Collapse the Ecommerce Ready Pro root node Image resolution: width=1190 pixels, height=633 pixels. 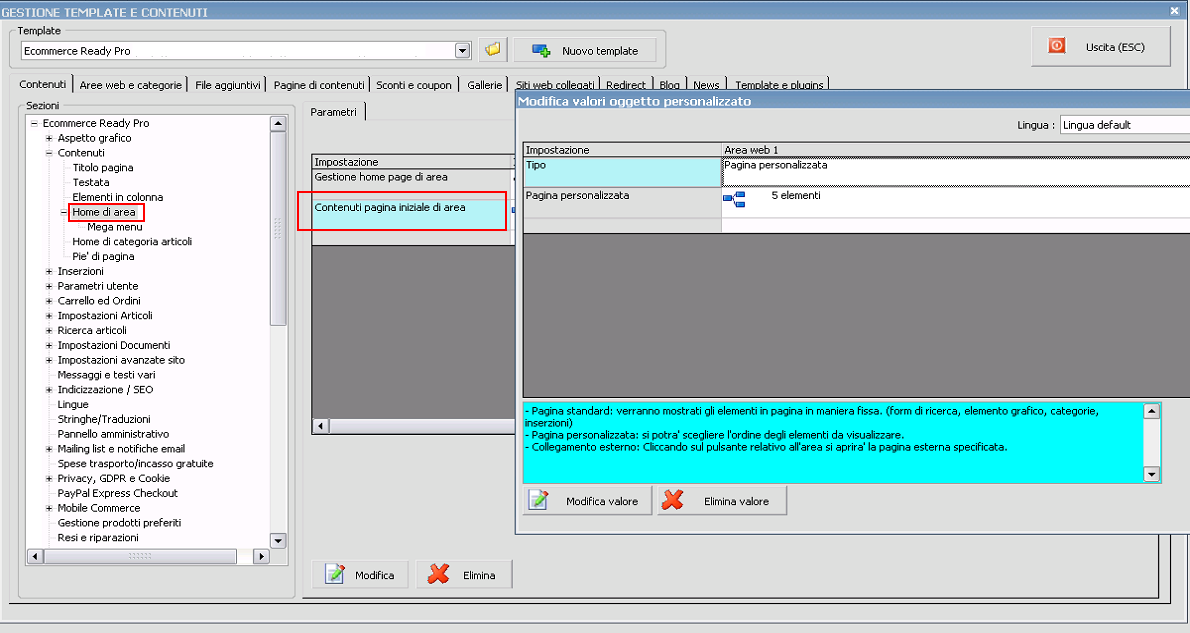(x=34, y=123)
